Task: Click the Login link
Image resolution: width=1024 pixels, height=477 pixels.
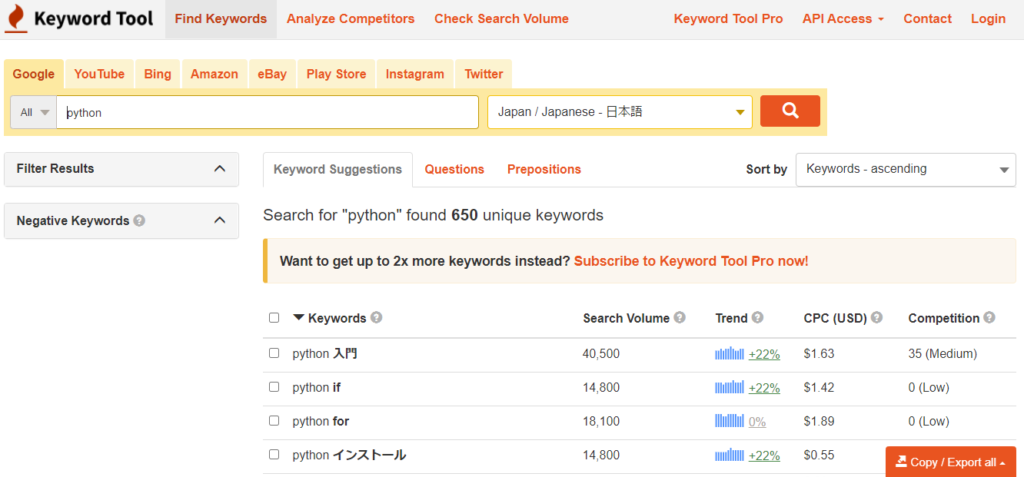Action: coord(988,19)
